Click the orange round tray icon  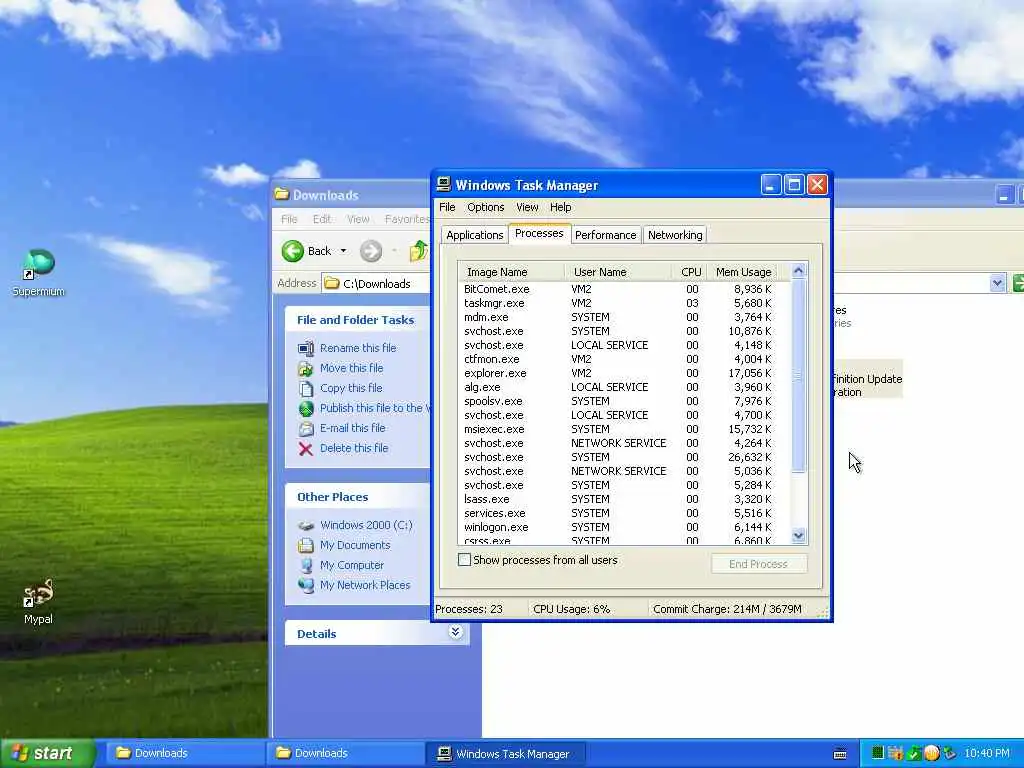(x=931, y=753)
